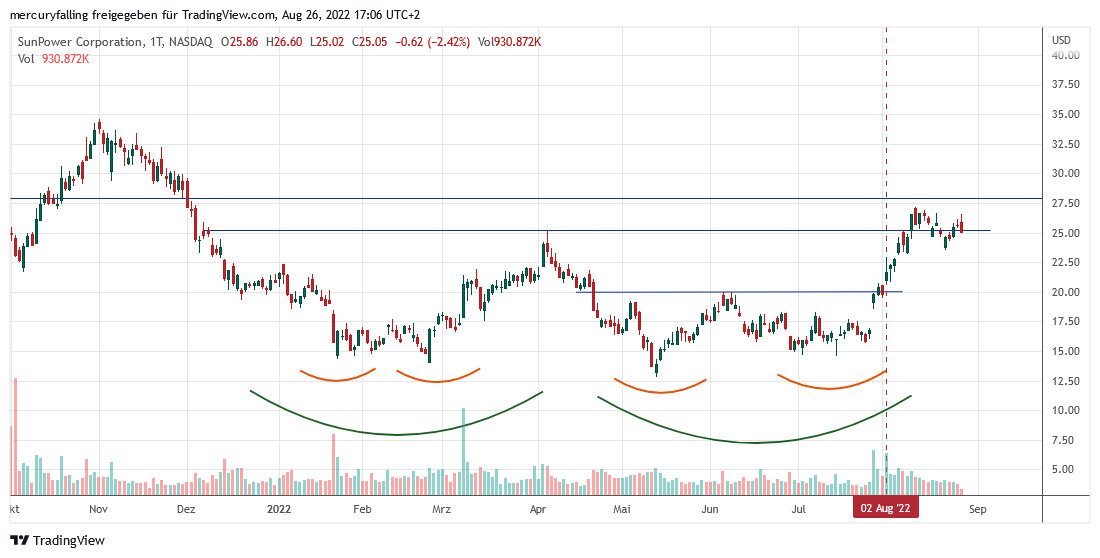Click the Sep label on time axis
1100x558 pixels.
click(977, 508)
